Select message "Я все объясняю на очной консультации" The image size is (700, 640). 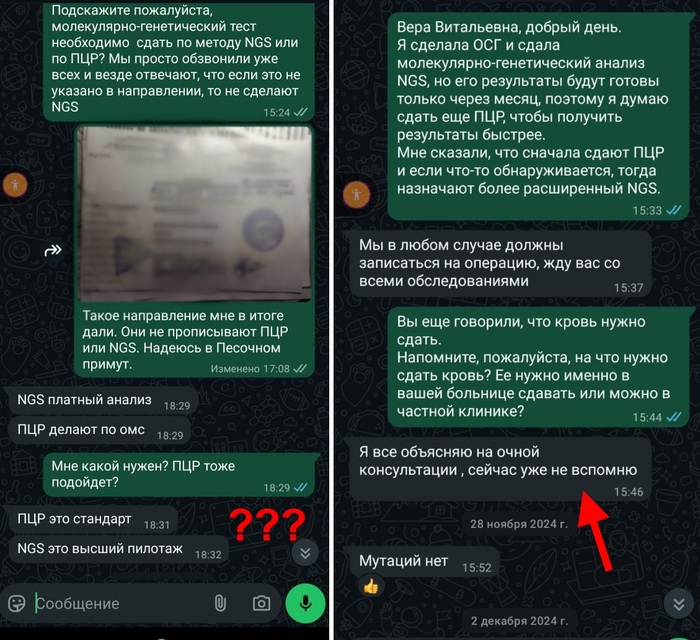[500, 469]
